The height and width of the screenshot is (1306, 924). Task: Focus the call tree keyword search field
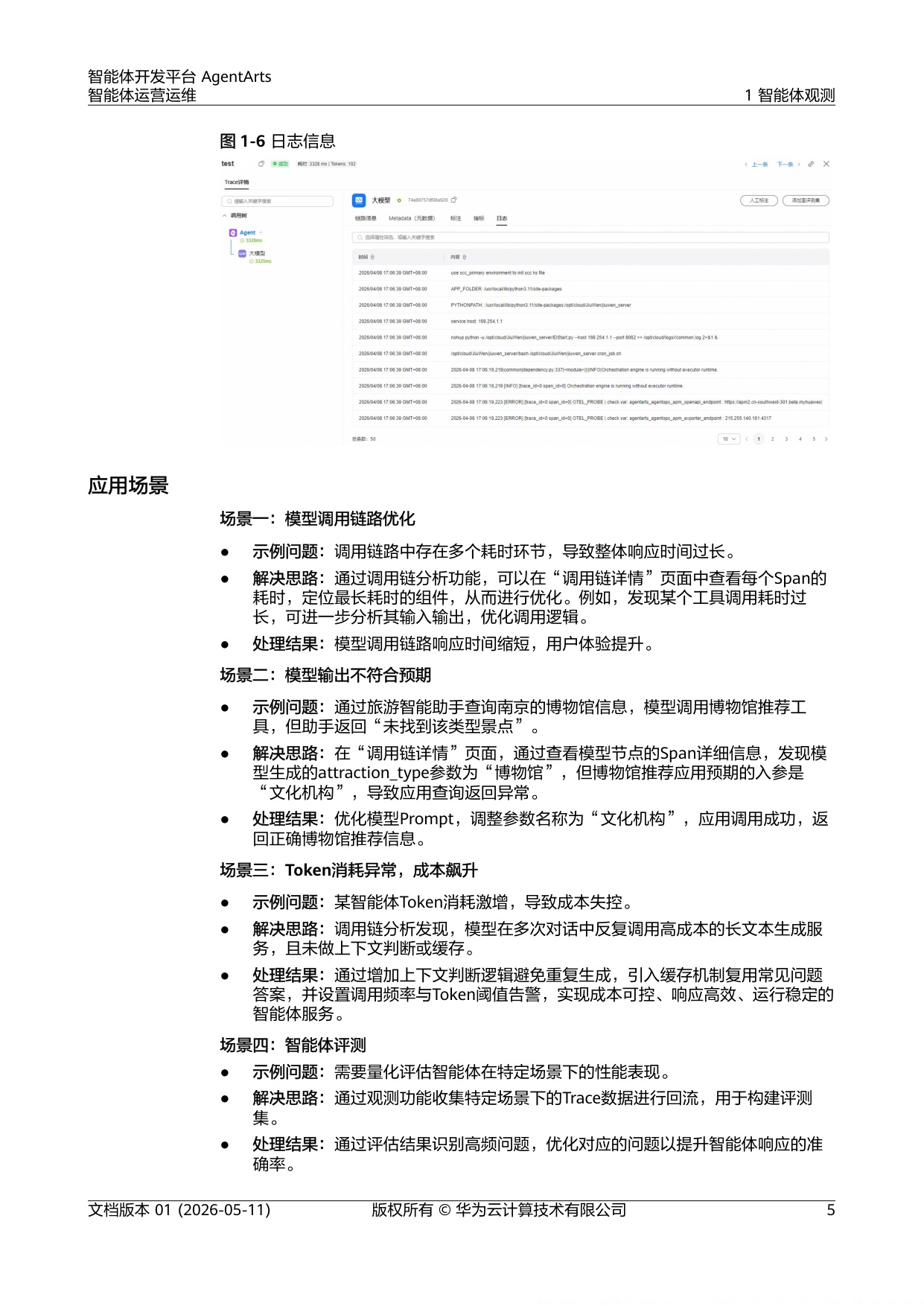coord(277,201)
